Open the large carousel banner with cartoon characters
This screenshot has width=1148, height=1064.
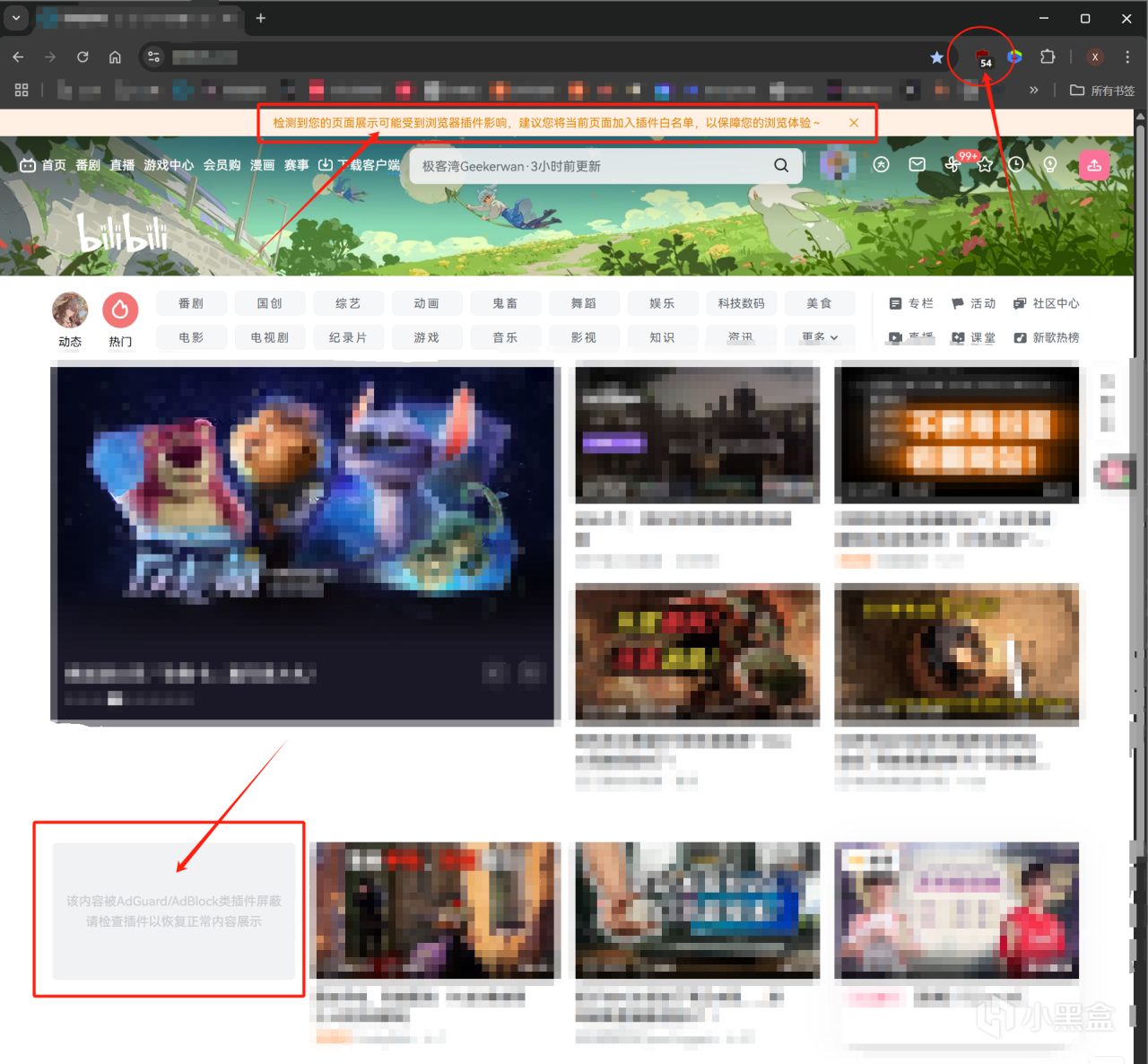pos(303,543)
